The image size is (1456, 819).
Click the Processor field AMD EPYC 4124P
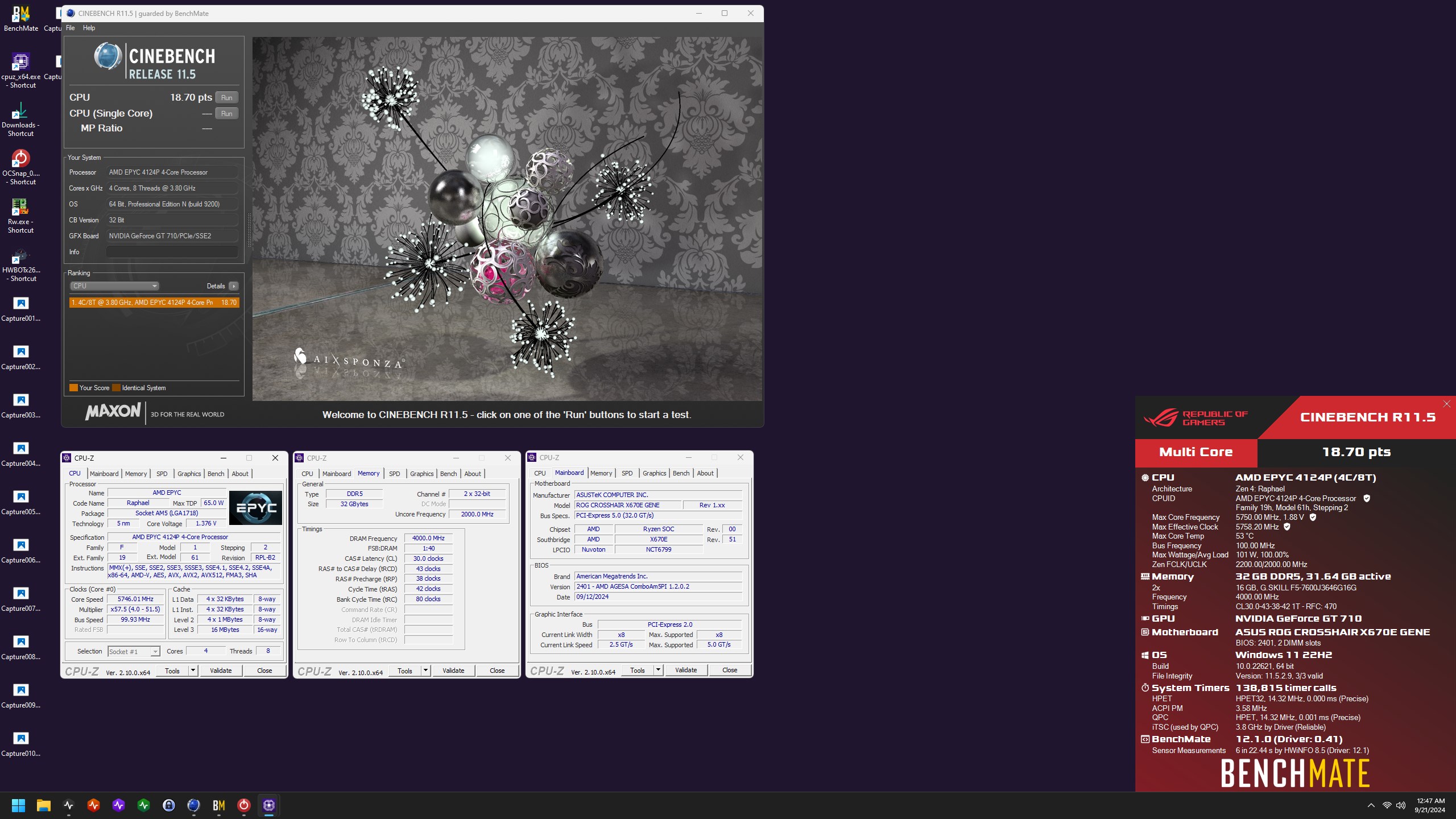pyautogui.click(x=172, y=172)
